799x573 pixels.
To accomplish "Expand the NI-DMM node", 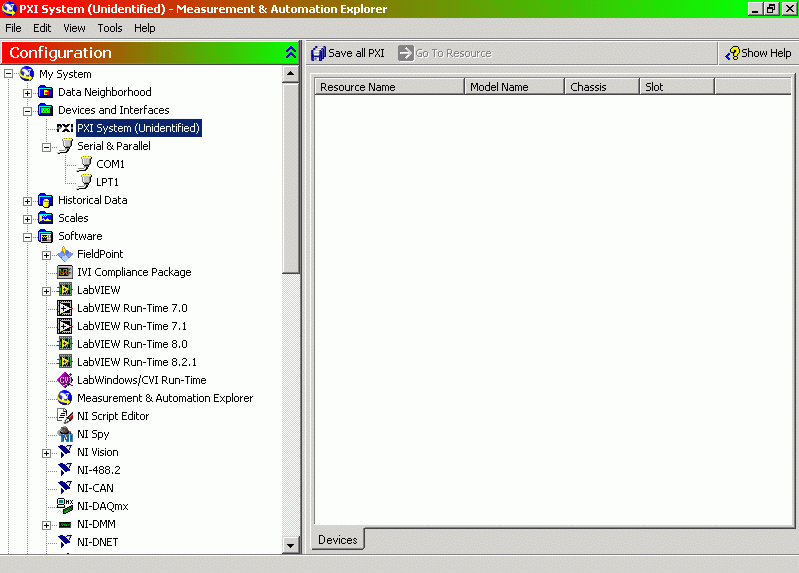I will pyautogui.click(x=46, y=525).
